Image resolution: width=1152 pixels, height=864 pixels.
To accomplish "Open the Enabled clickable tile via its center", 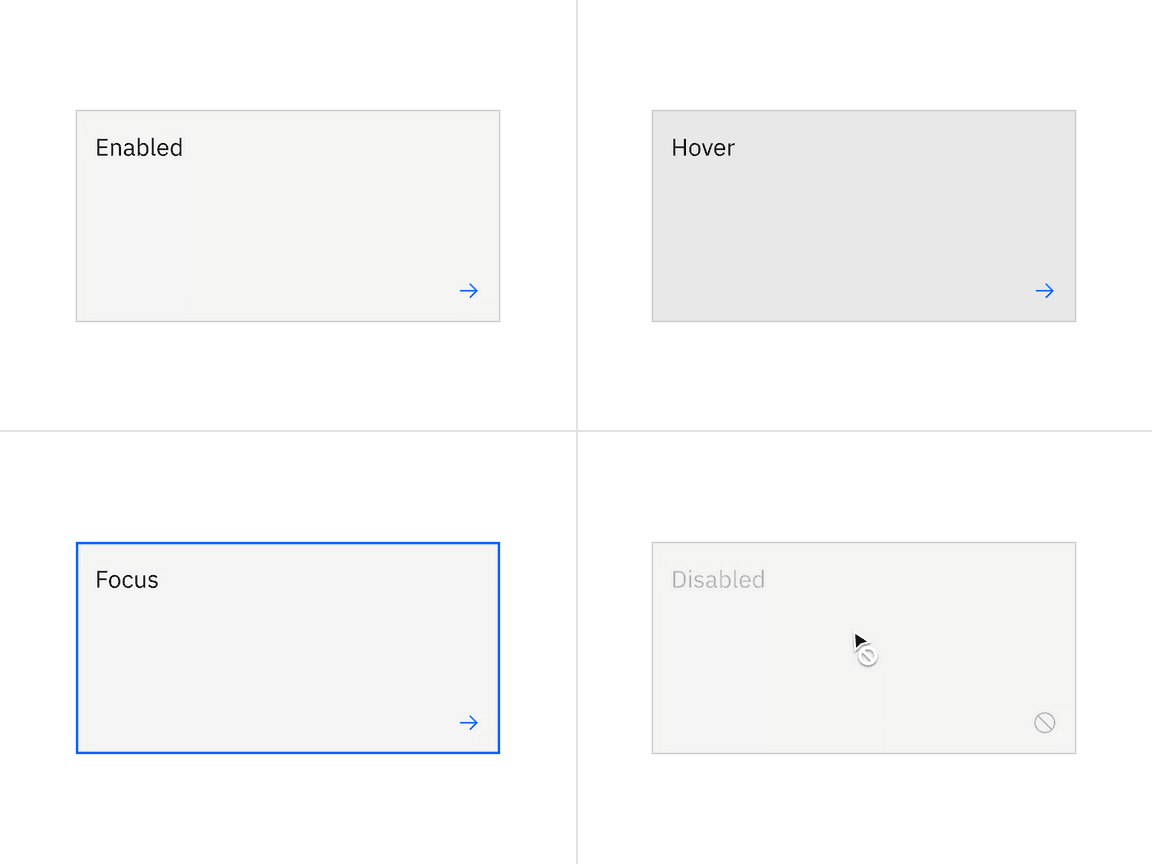I will coord(288,216).
